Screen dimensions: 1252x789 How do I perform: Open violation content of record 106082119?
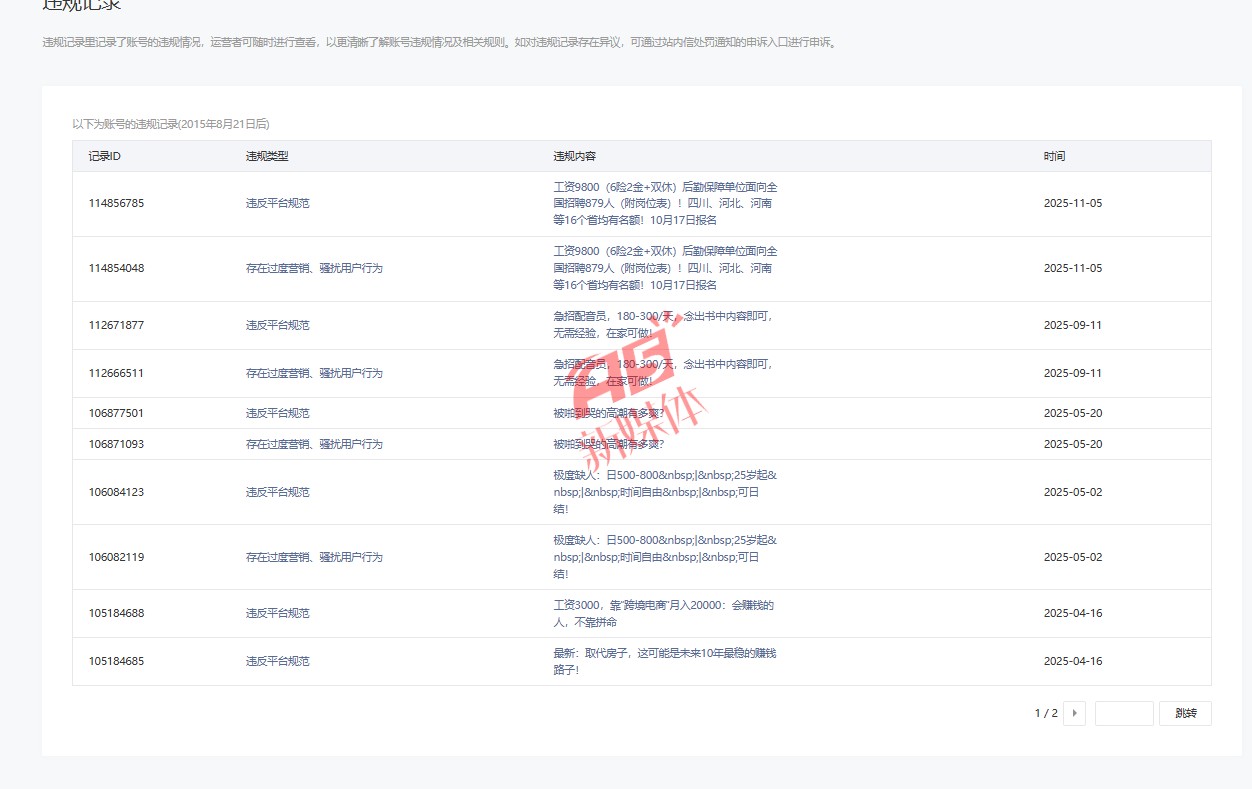664,557
